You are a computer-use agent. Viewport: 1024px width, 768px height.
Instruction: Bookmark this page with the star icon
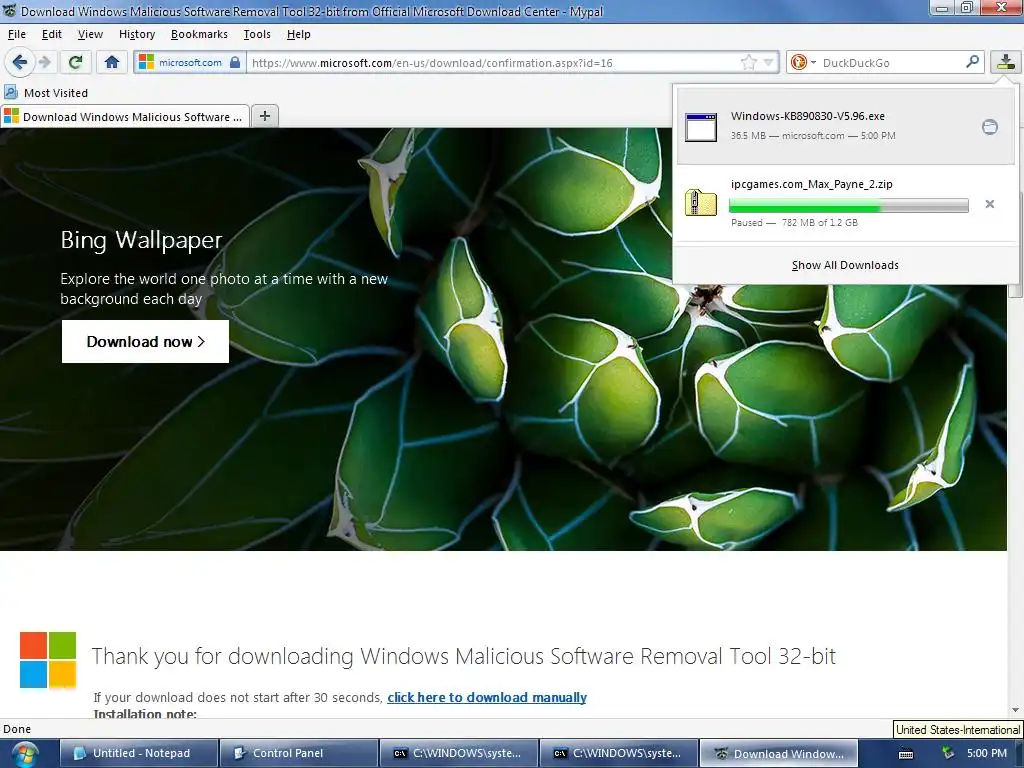[748, 63]
